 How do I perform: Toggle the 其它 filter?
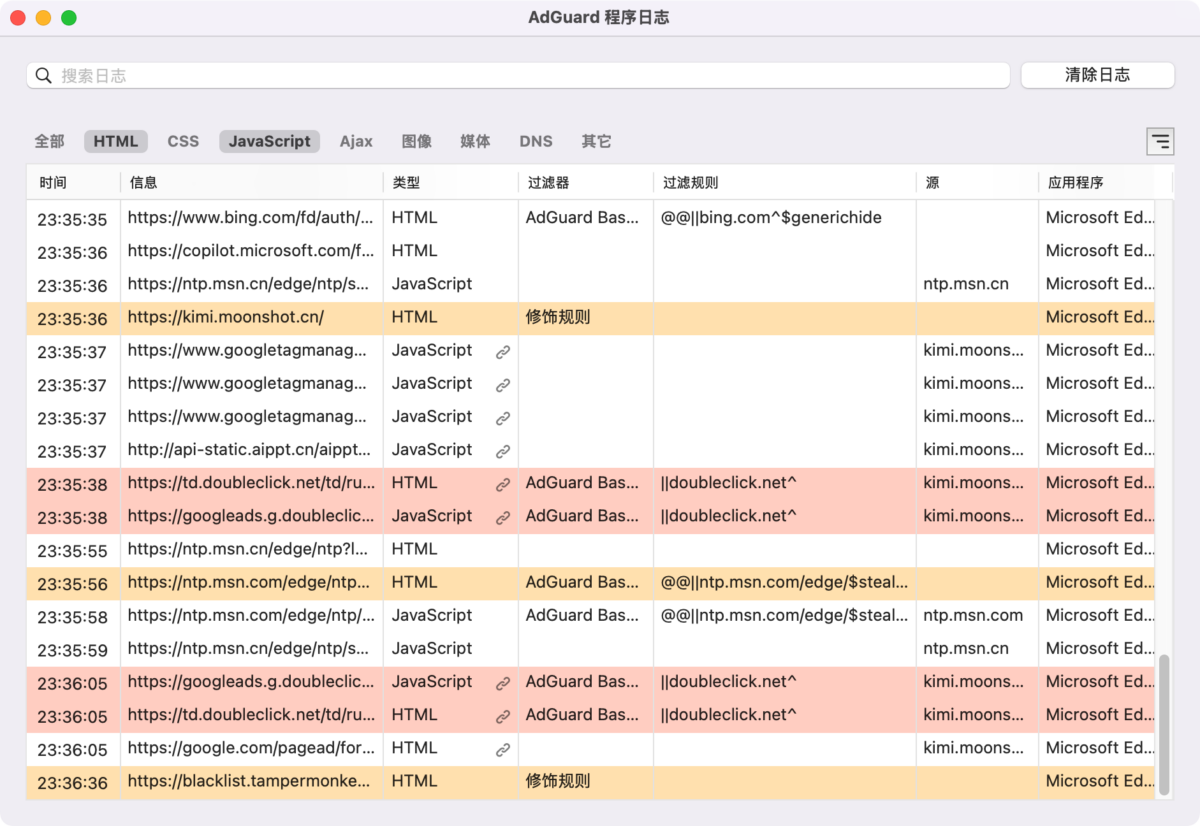tap(596, 141)
